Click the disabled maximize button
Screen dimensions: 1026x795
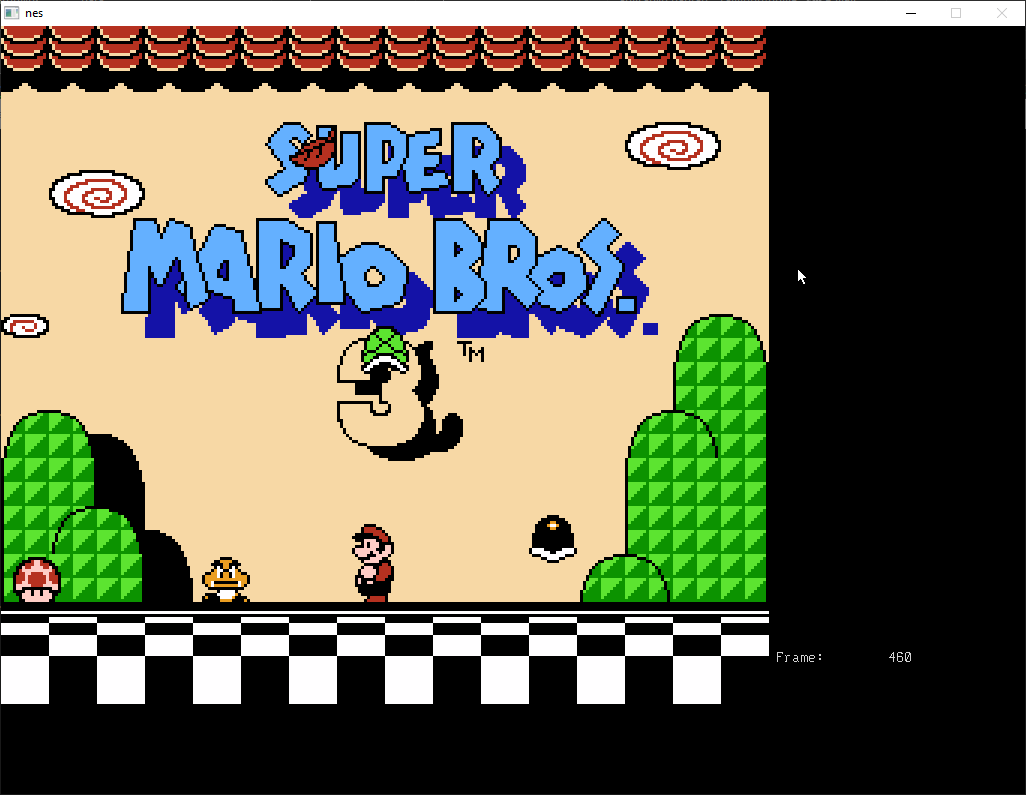point(956,13)
